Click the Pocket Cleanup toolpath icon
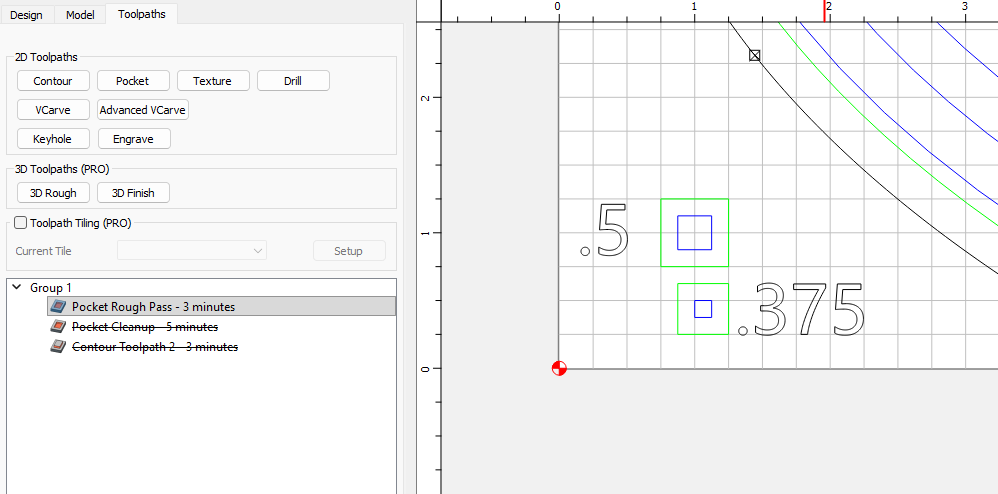Screen dimensions: 998x494 [x=58, y=327]
